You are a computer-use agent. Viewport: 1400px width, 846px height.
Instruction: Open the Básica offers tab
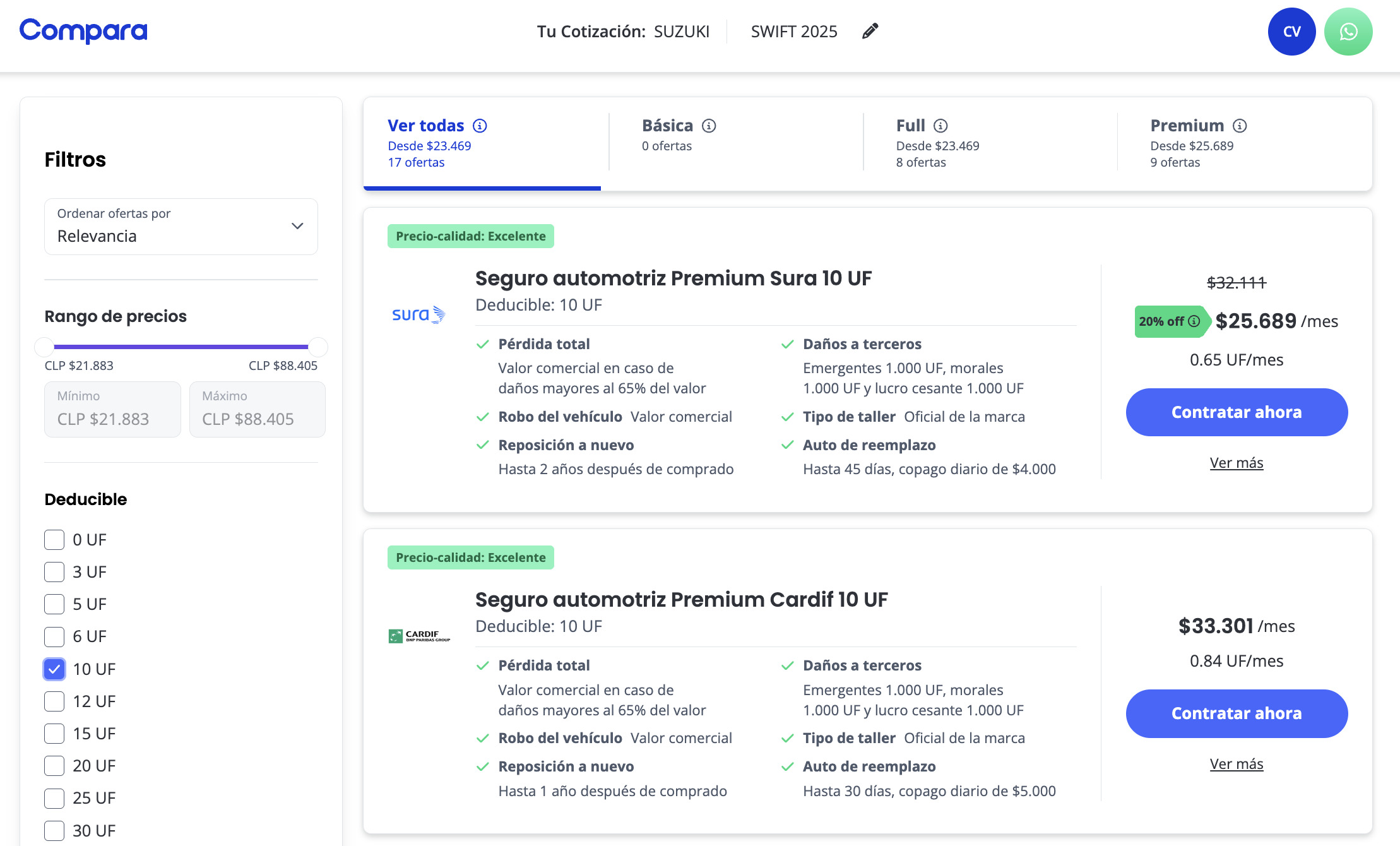(670, 126)
